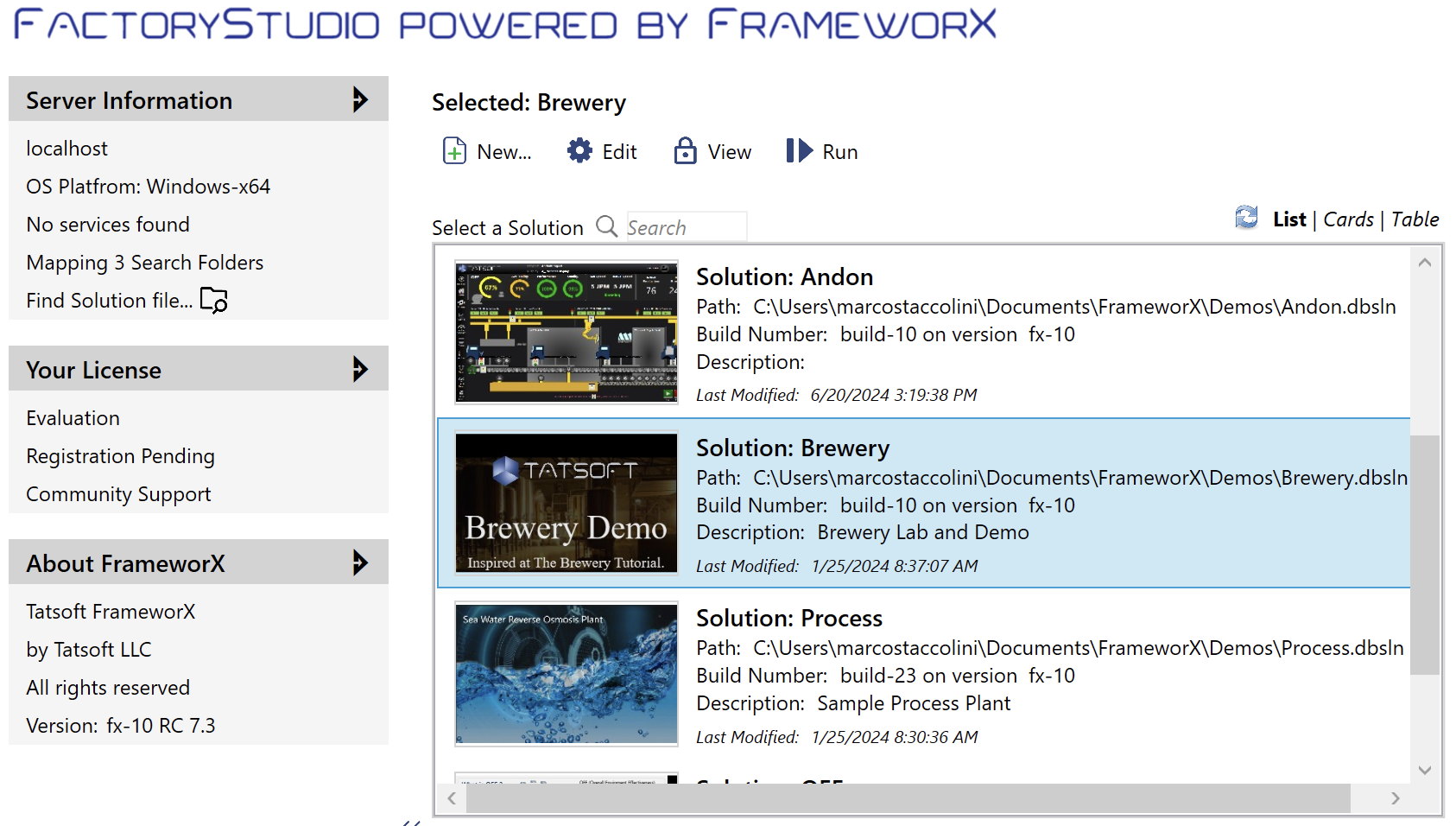Click Last Modified 1/25/2024 8:37:07 AM

coord(837,566)
